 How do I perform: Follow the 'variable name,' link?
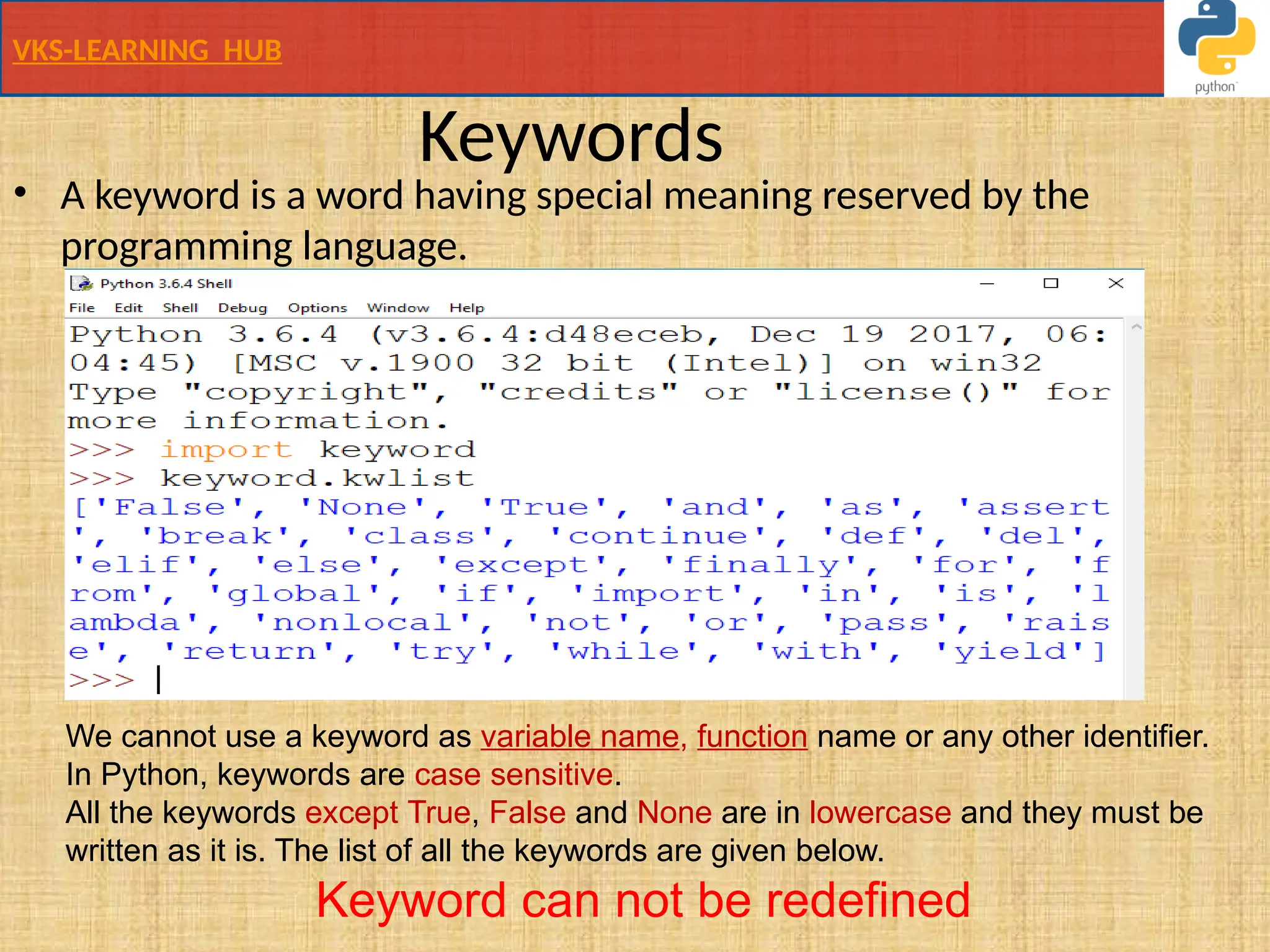tap(584, 737)
